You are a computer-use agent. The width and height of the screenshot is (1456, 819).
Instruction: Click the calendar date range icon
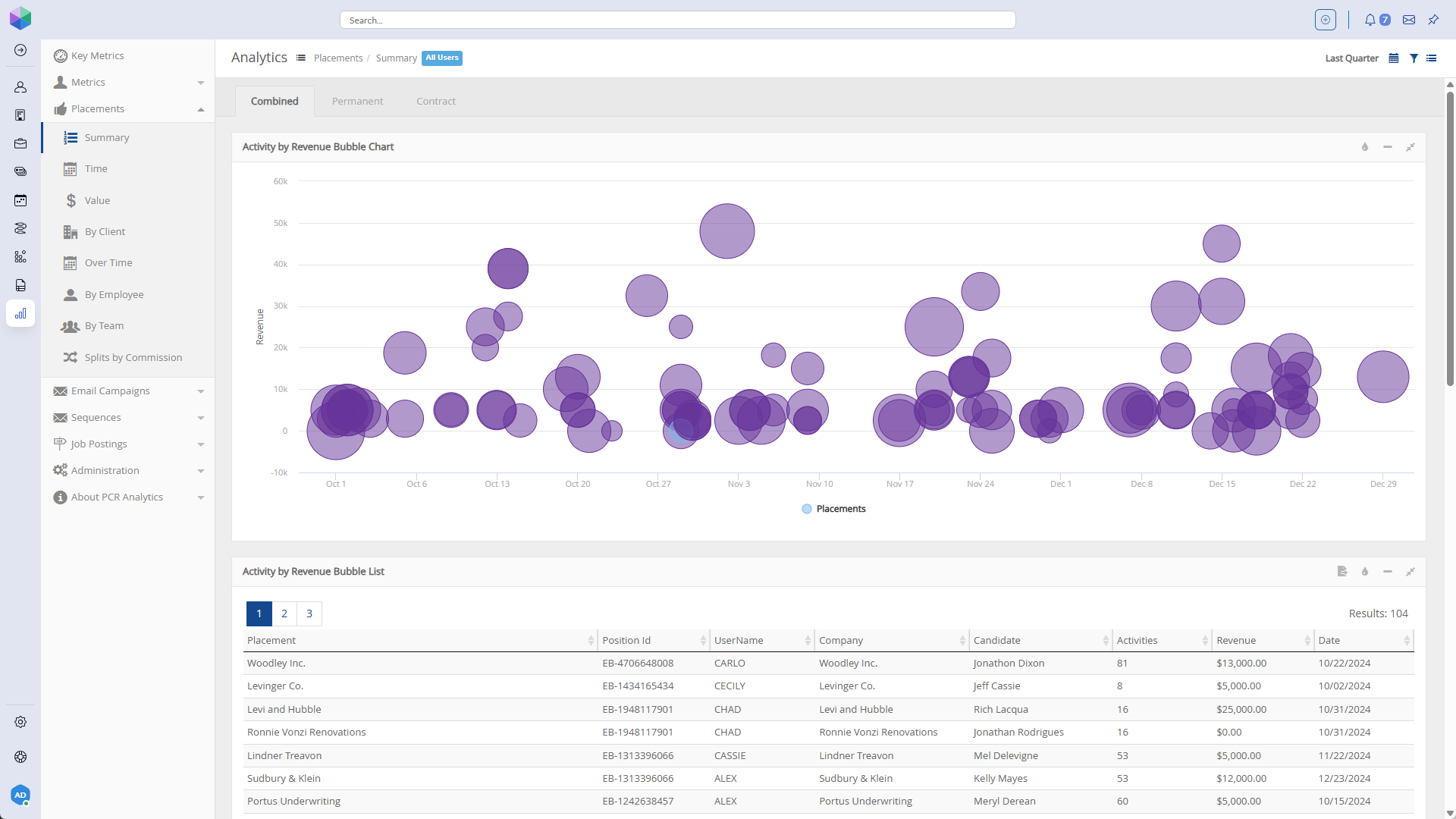(x=1393, y=58)
